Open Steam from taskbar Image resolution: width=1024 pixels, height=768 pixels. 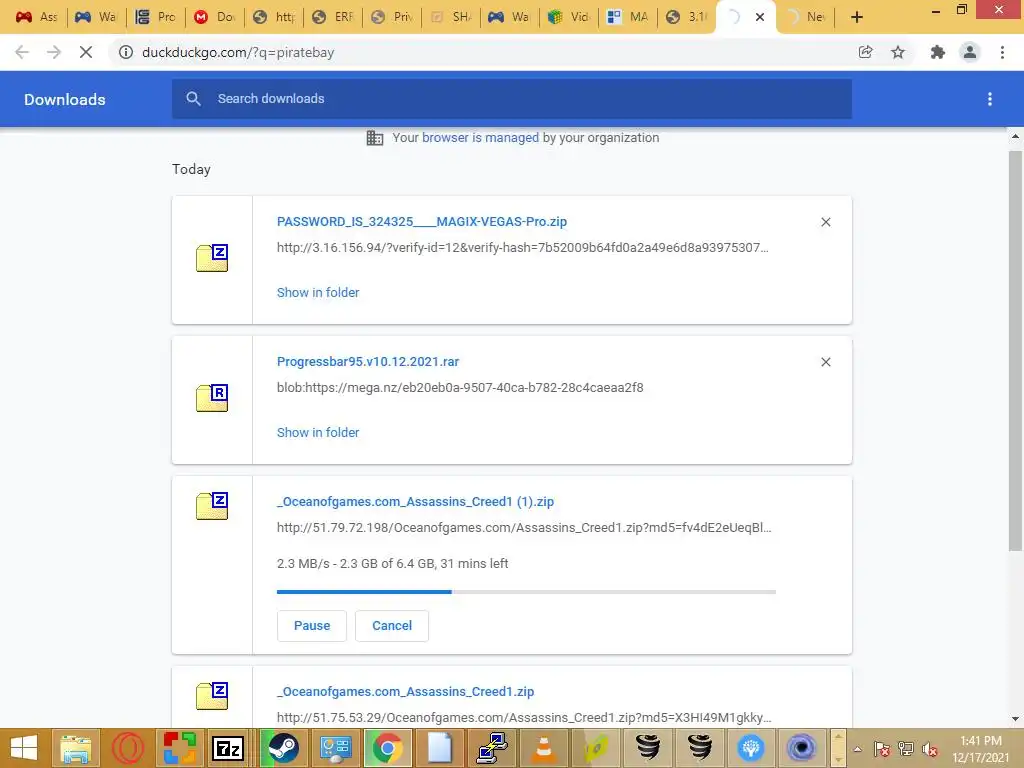click(x=283, y=748)
